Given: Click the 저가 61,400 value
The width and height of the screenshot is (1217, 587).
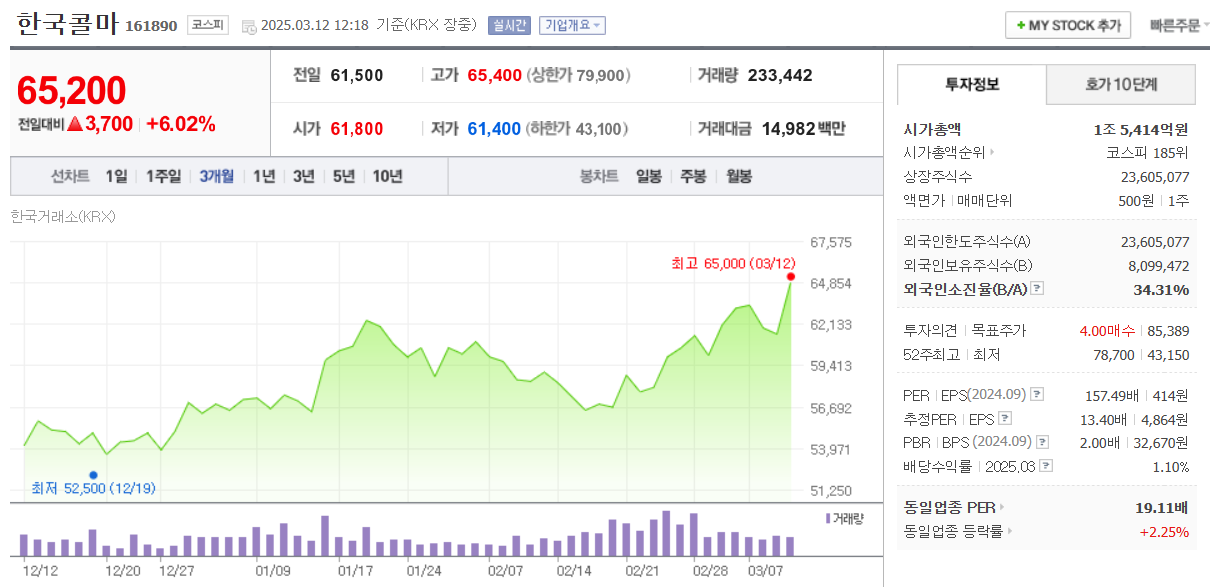Looking at the screenshot, I should pos(494,129).
